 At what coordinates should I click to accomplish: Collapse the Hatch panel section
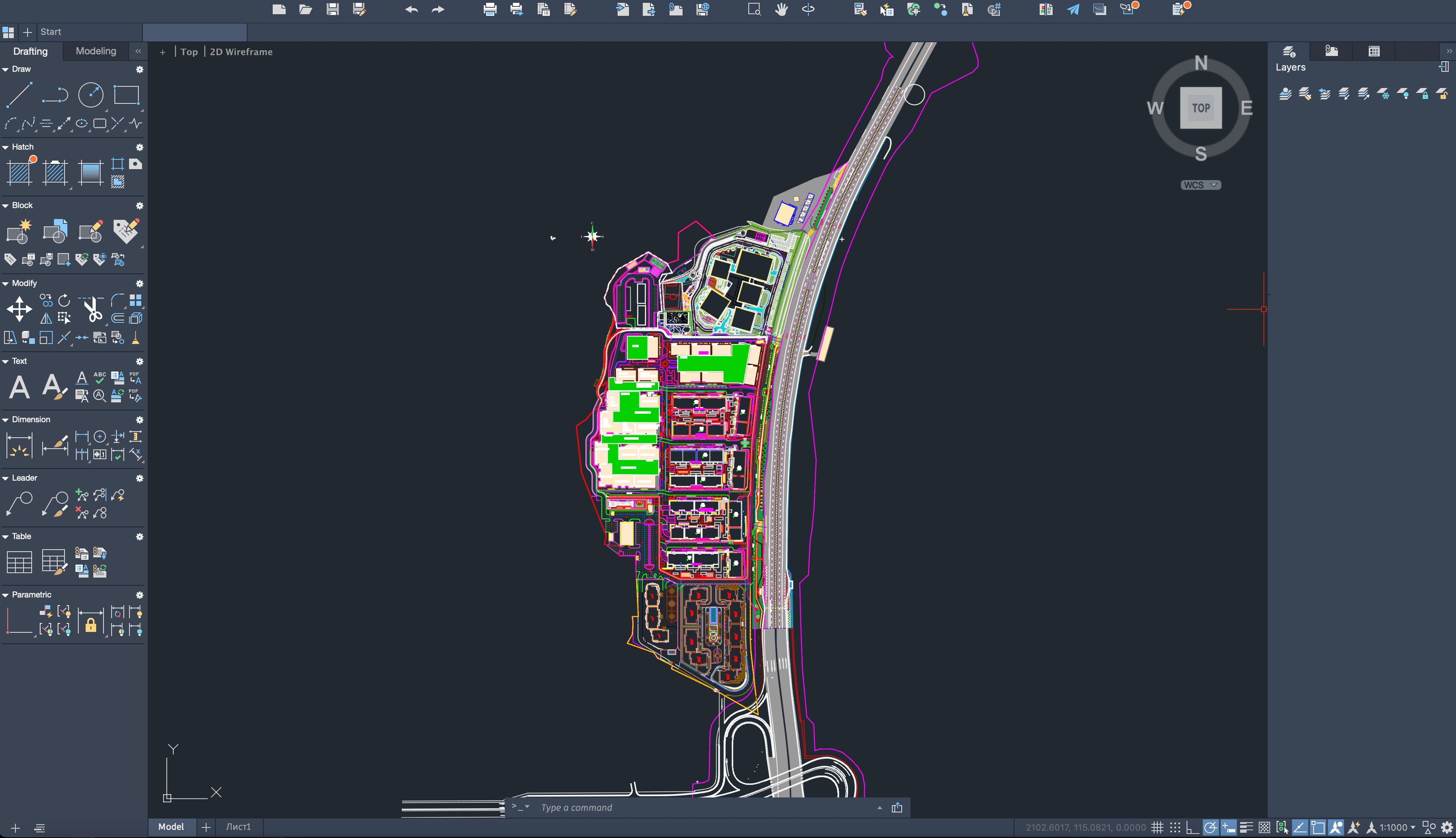coord(5,147)
